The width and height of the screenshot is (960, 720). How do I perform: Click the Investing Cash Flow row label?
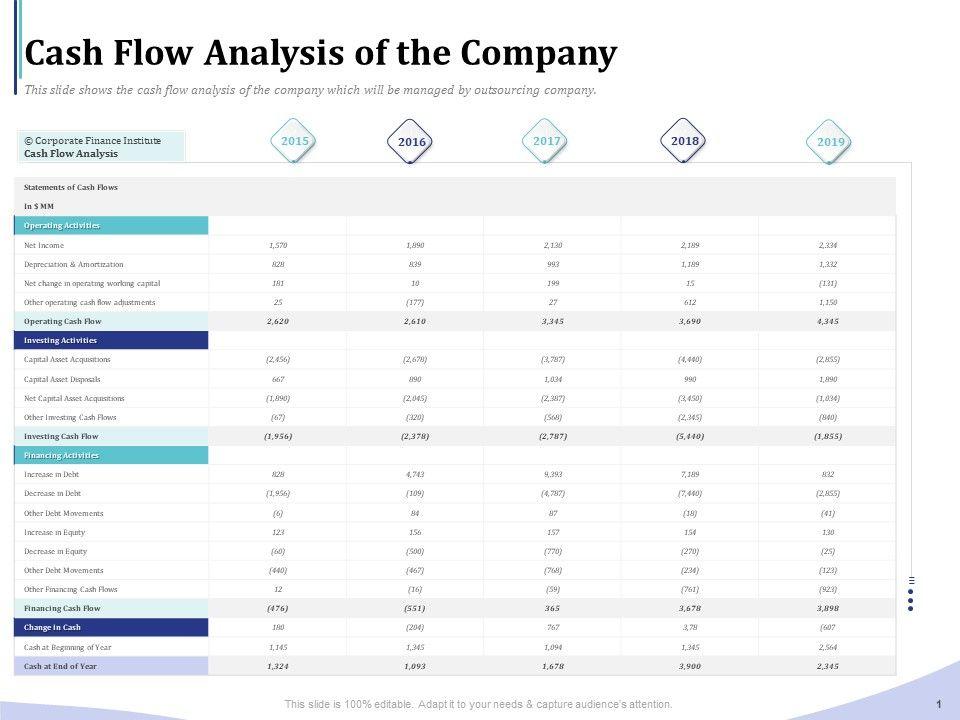coord(62,437)
